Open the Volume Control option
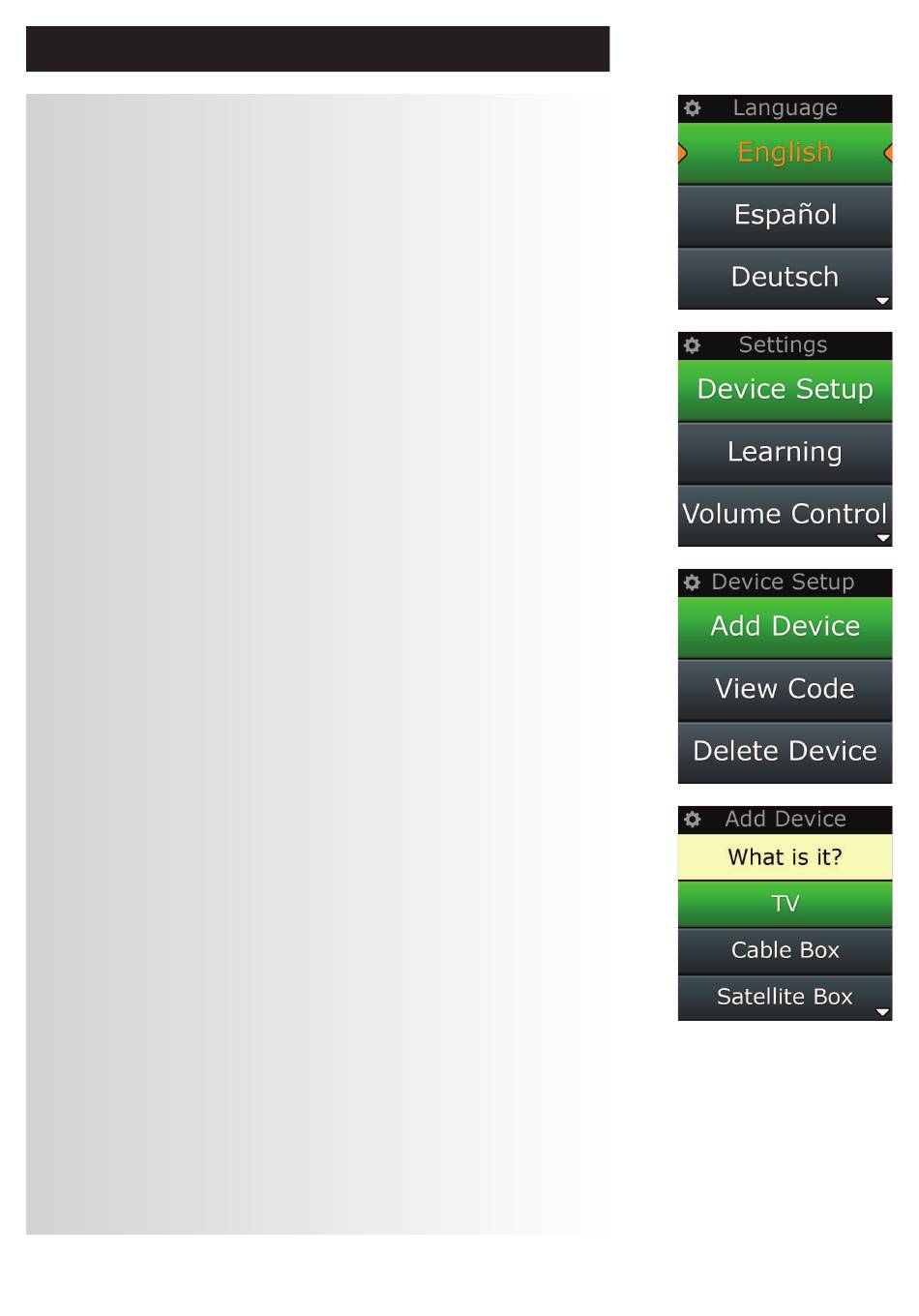 (x=785, y=515)
